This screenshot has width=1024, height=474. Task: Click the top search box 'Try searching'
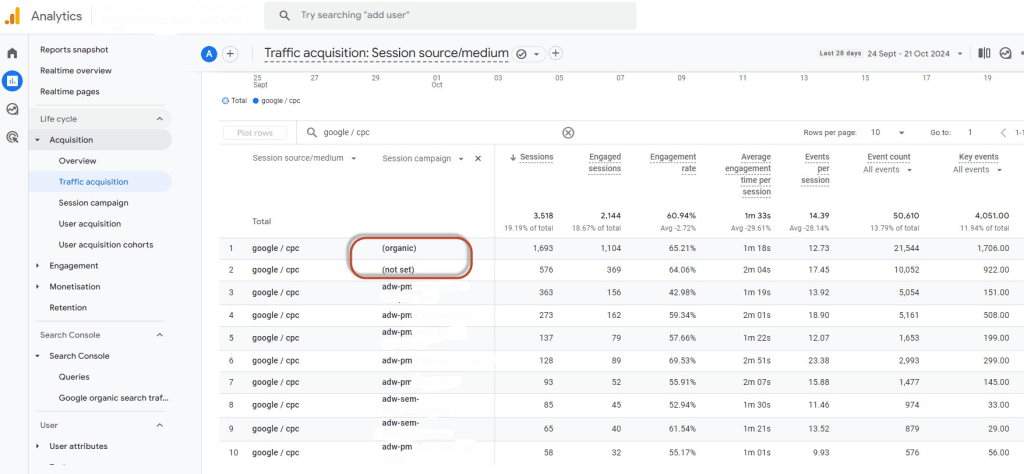click(x=450, y=15)
